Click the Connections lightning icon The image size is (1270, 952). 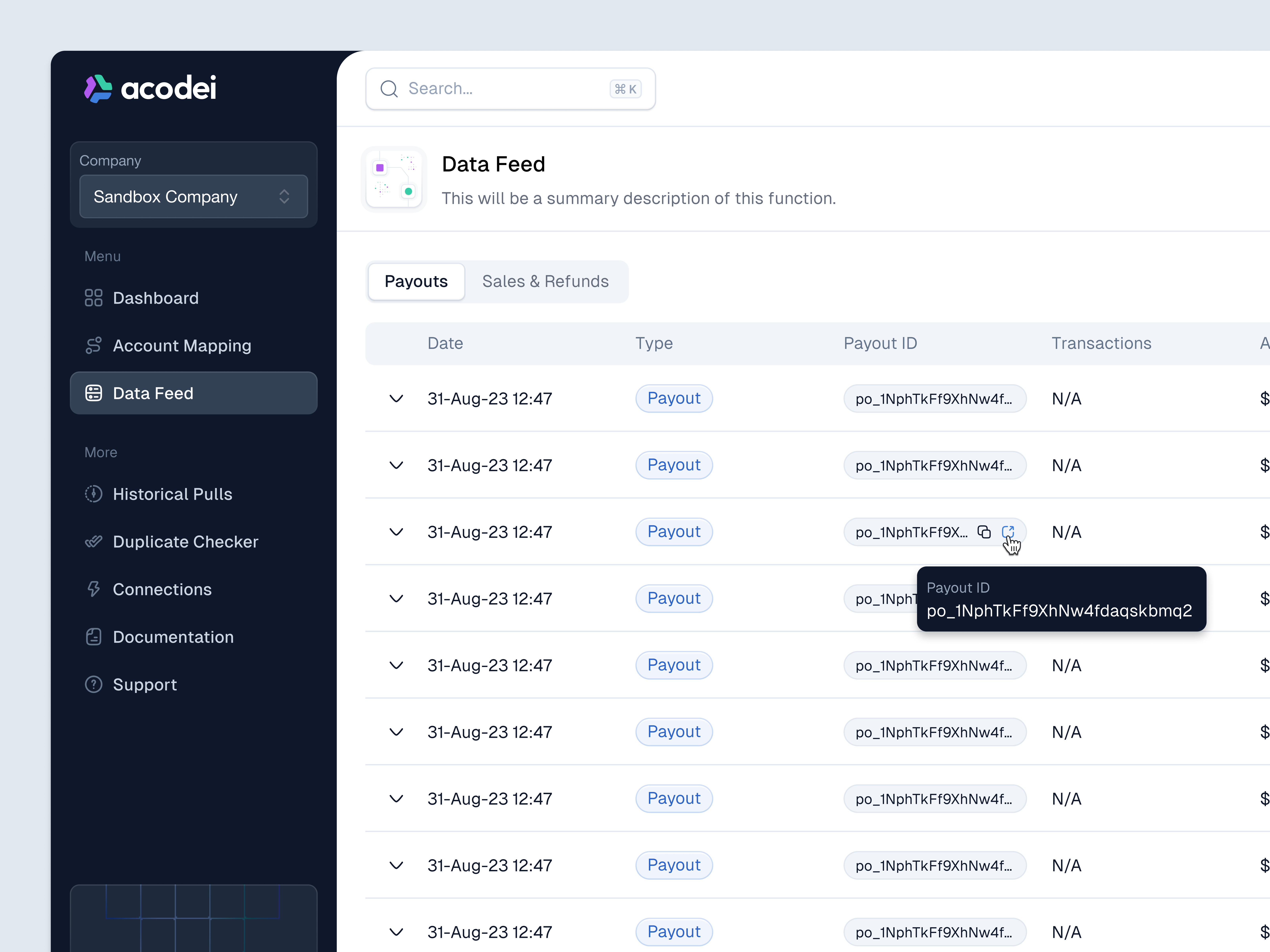pyautogui.click(x=94, y=589)
